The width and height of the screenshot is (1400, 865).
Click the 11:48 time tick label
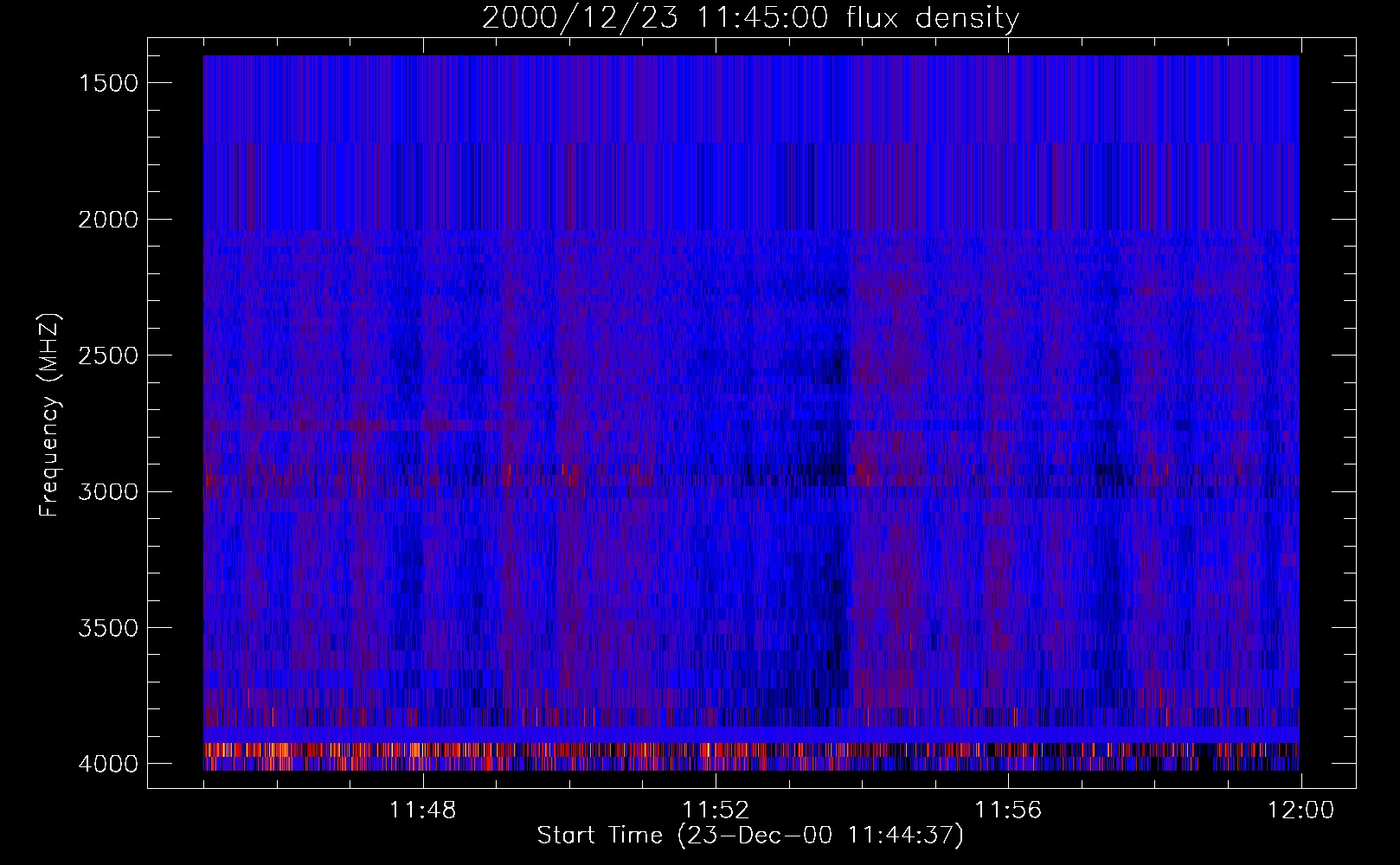[423, 811]
